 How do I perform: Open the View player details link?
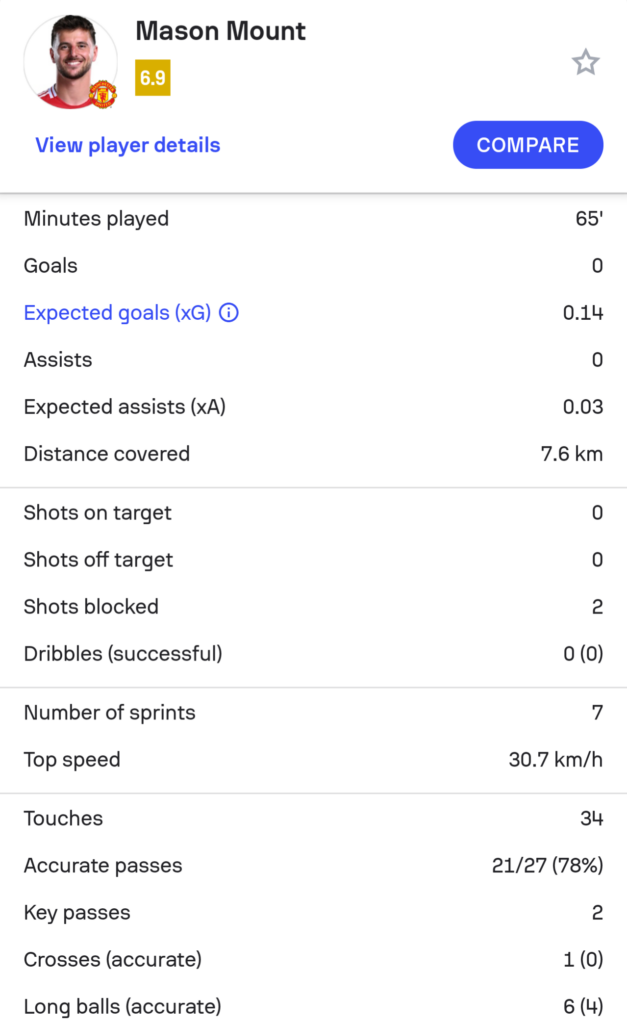(x=128, y=145)
